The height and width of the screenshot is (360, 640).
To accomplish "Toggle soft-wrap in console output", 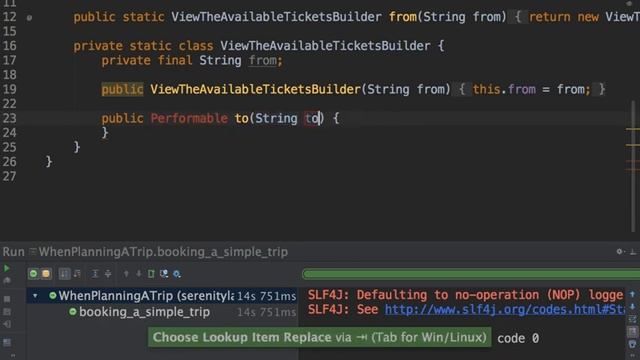I will pyautogui.click(x=632, y=319).
